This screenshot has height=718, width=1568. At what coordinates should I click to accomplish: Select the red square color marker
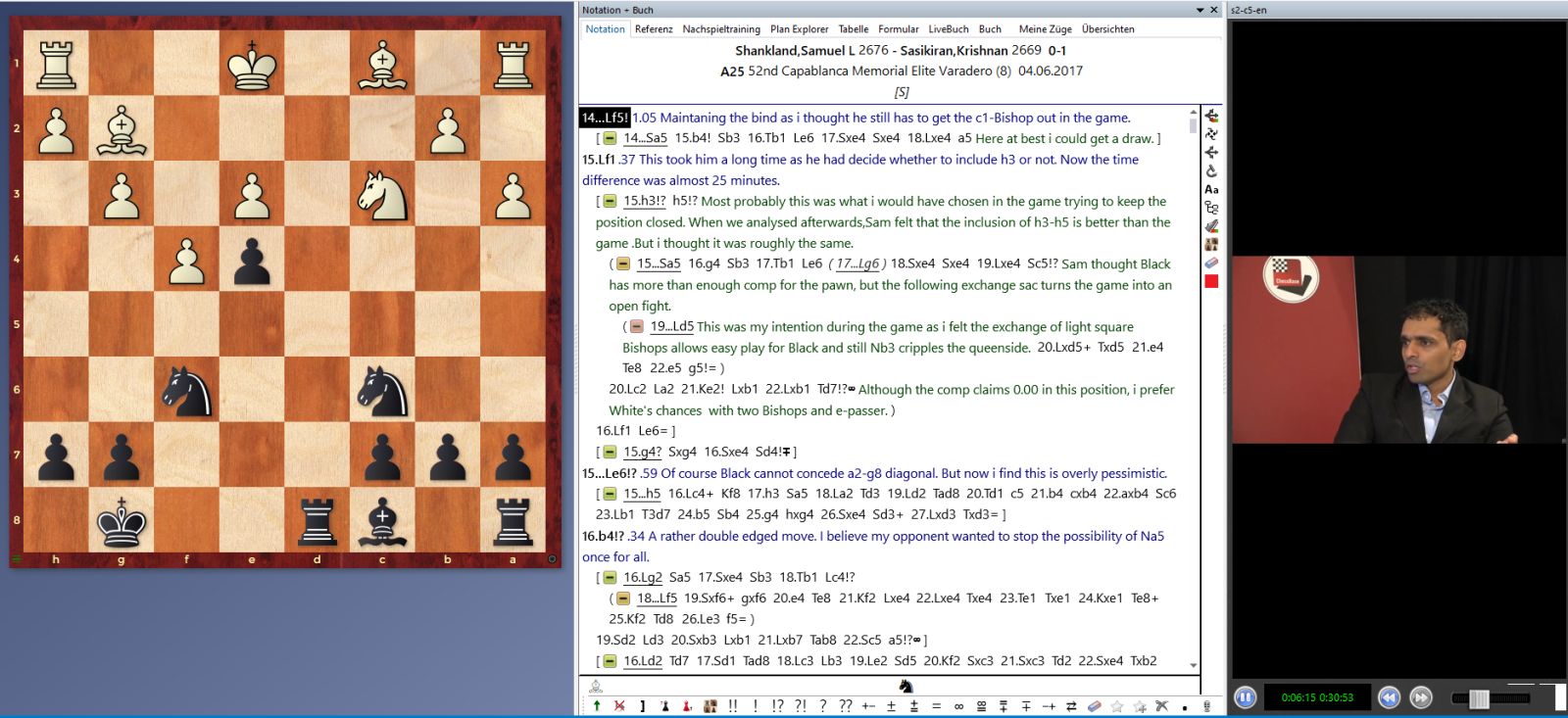[x=1211, y=281]
